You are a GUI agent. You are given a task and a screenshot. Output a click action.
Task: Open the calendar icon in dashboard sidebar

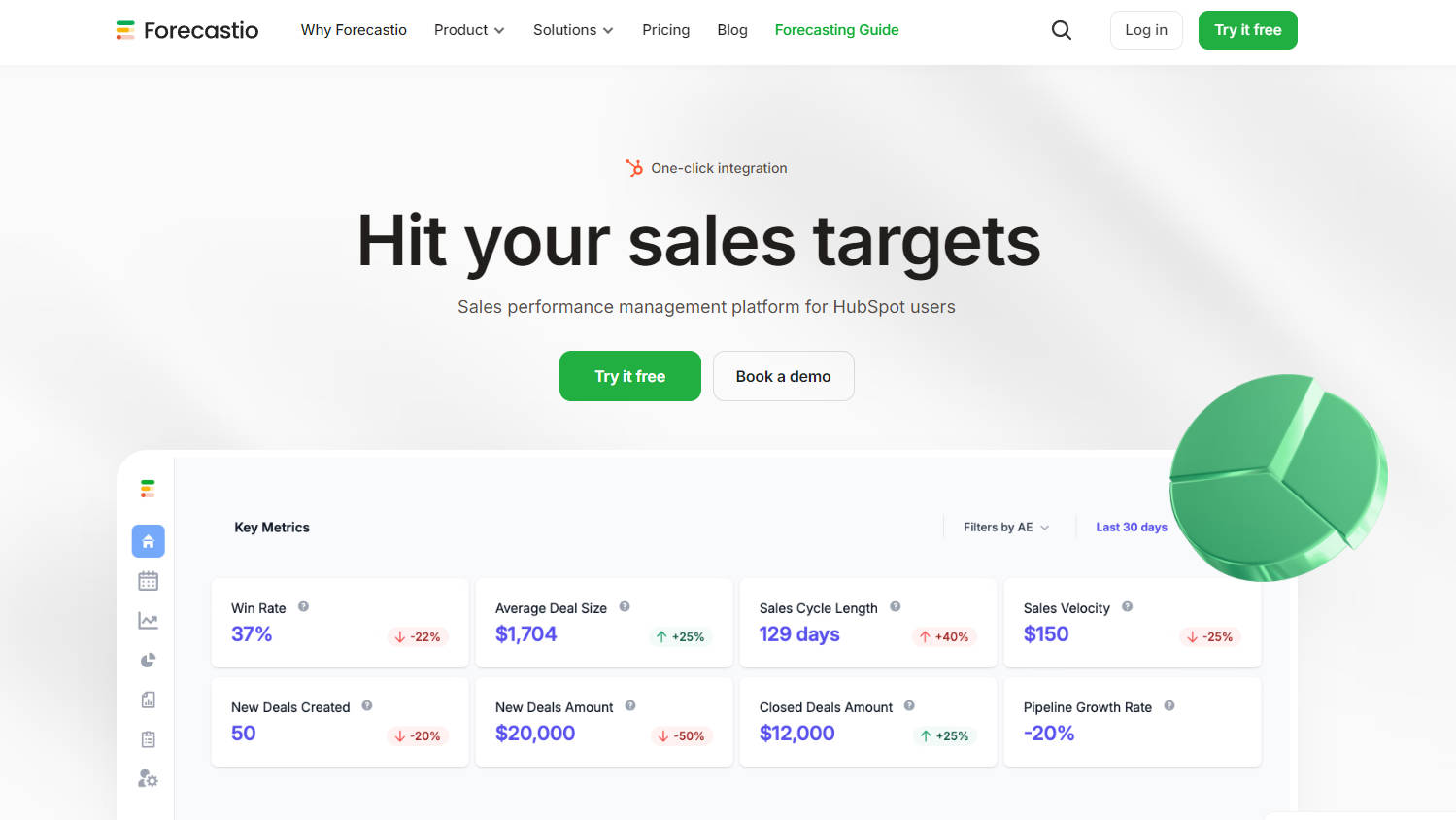(x=149, y=581)
